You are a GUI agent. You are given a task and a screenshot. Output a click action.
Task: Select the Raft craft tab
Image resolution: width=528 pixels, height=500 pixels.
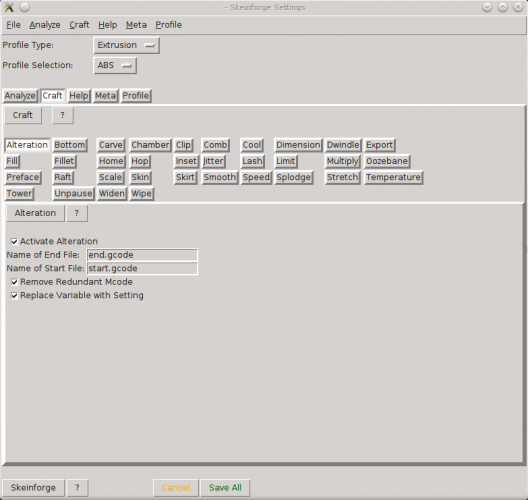(63, 177)
